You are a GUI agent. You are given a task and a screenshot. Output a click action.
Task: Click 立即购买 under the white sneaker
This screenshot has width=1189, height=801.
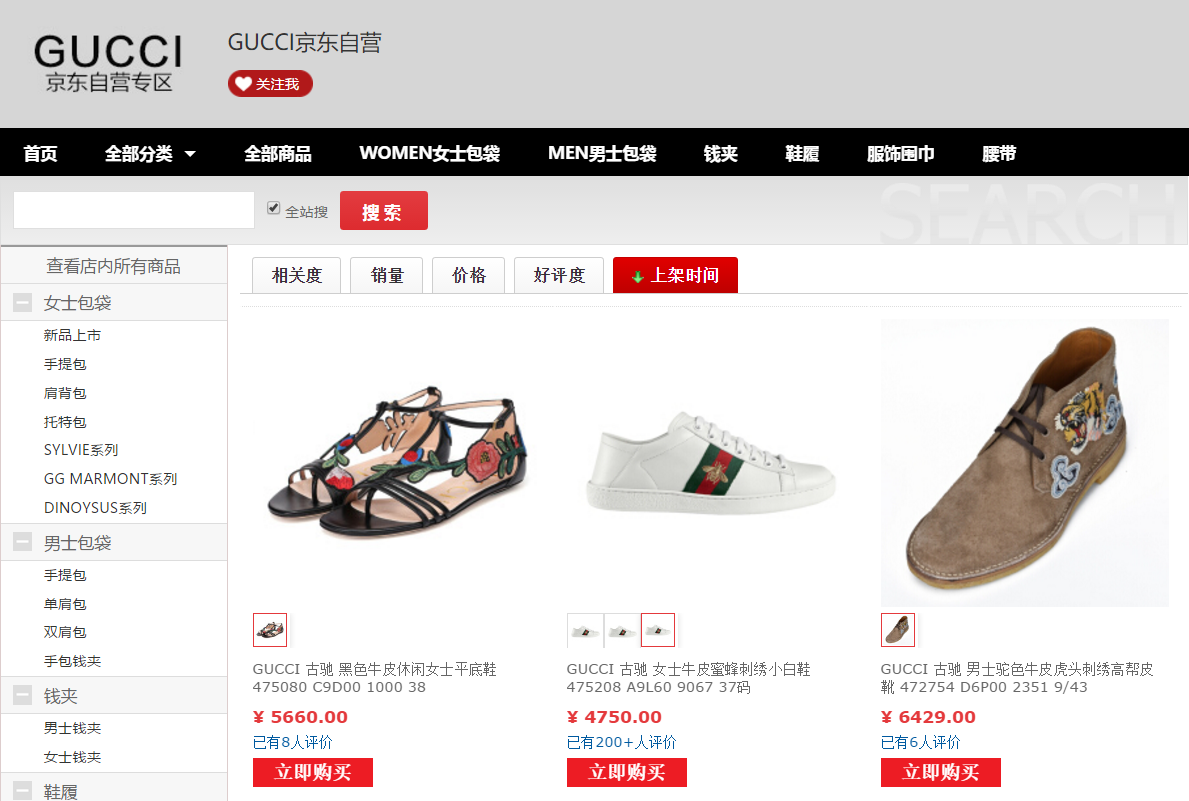626,772
